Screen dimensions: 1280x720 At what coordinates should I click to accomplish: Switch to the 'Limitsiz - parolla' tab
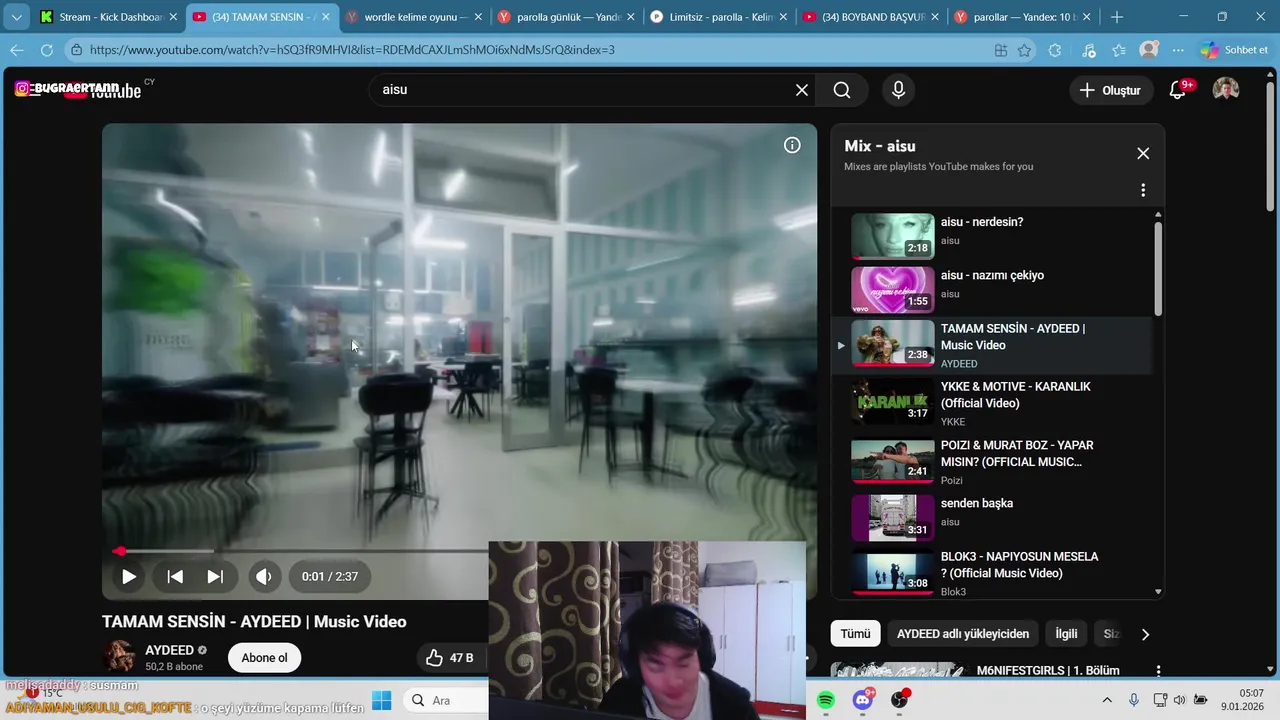coord(719,17)
